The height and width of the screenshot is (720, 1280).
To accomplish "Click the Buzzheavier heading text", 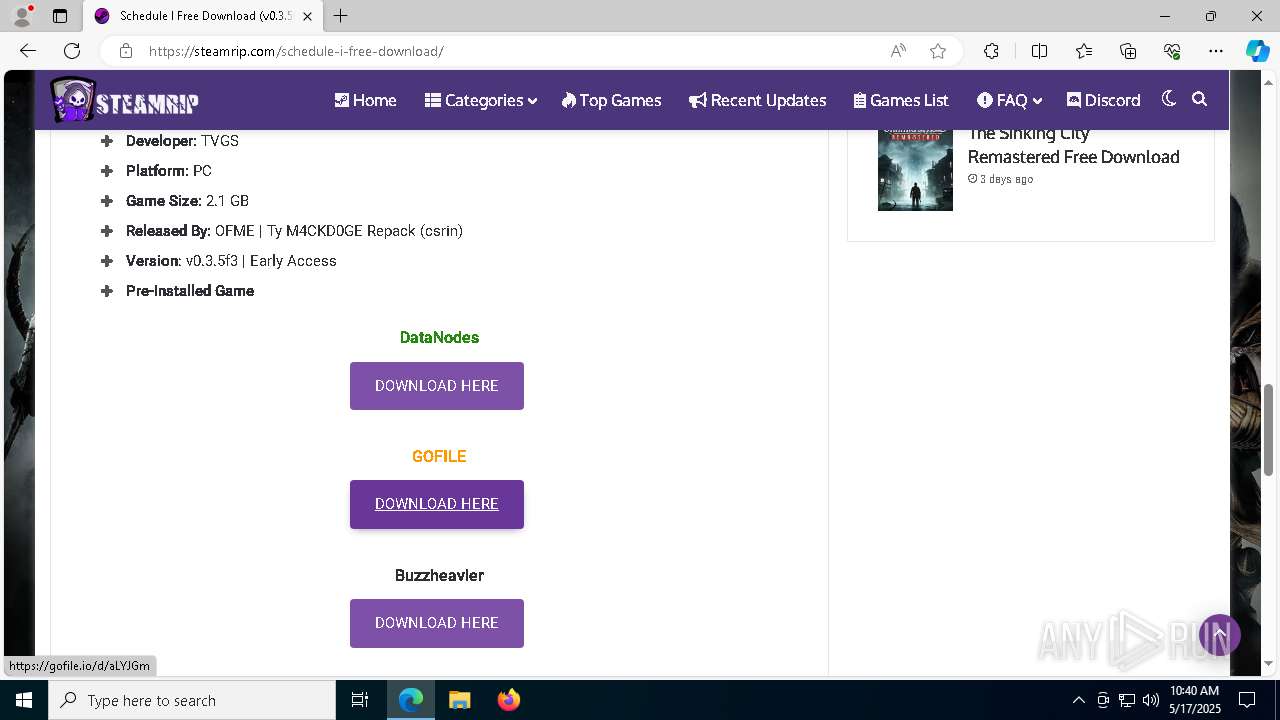I will pos(439,575).
